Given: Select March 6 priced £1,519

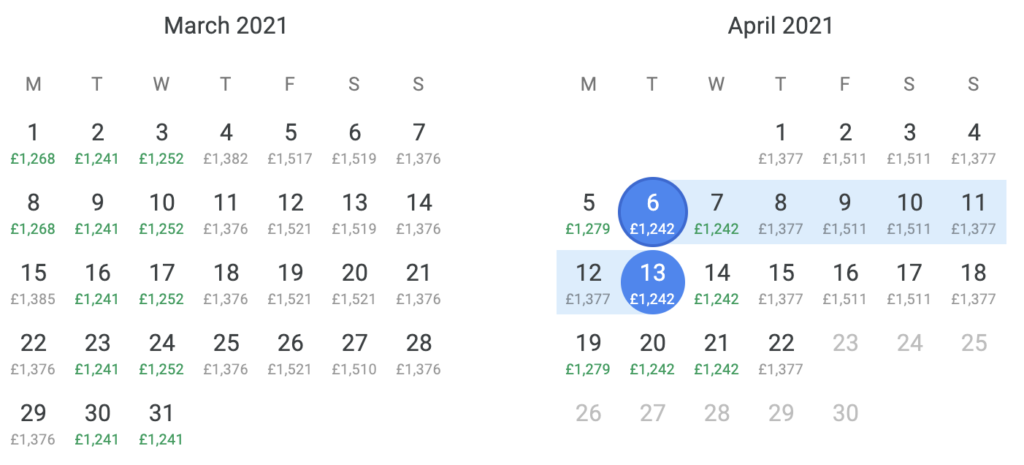Looking at the screenshot, I should [354, 144].
